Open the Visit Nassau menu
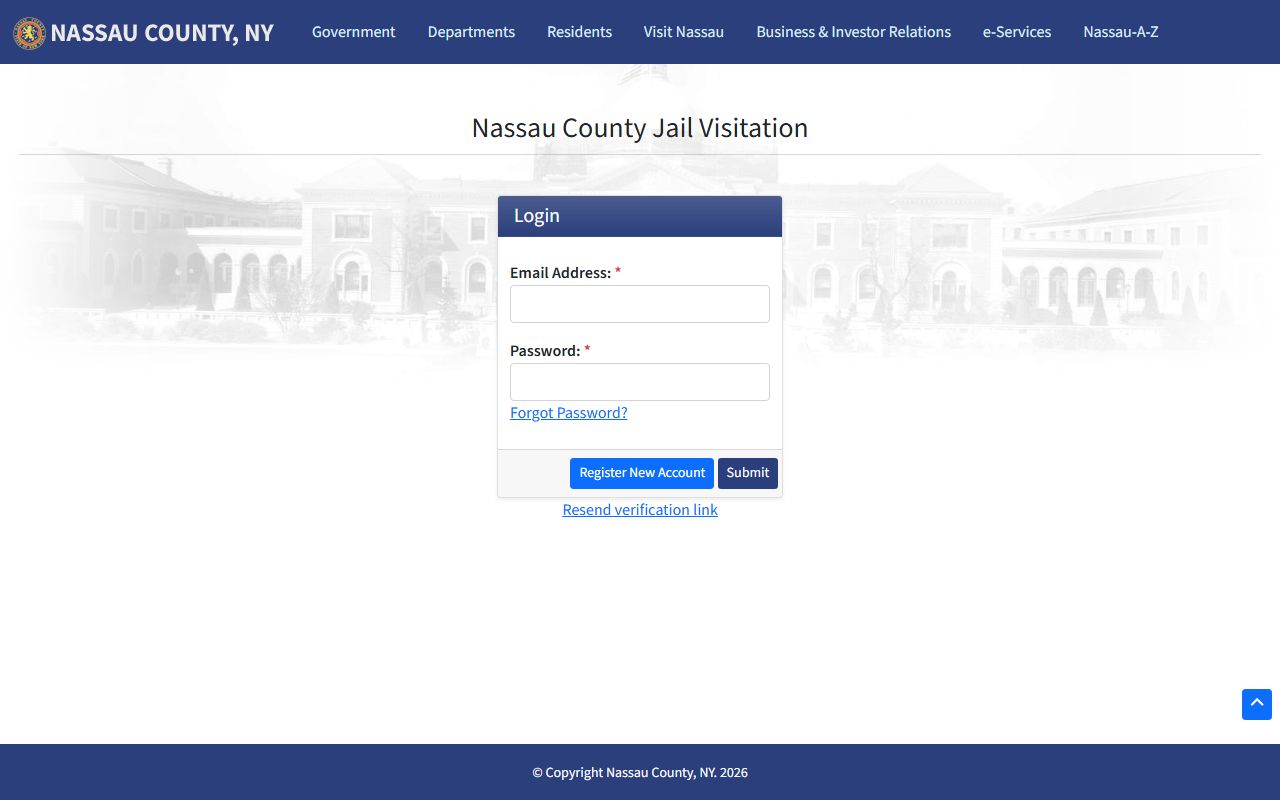Screen dimensions: 1280x800 click(684, 32)
